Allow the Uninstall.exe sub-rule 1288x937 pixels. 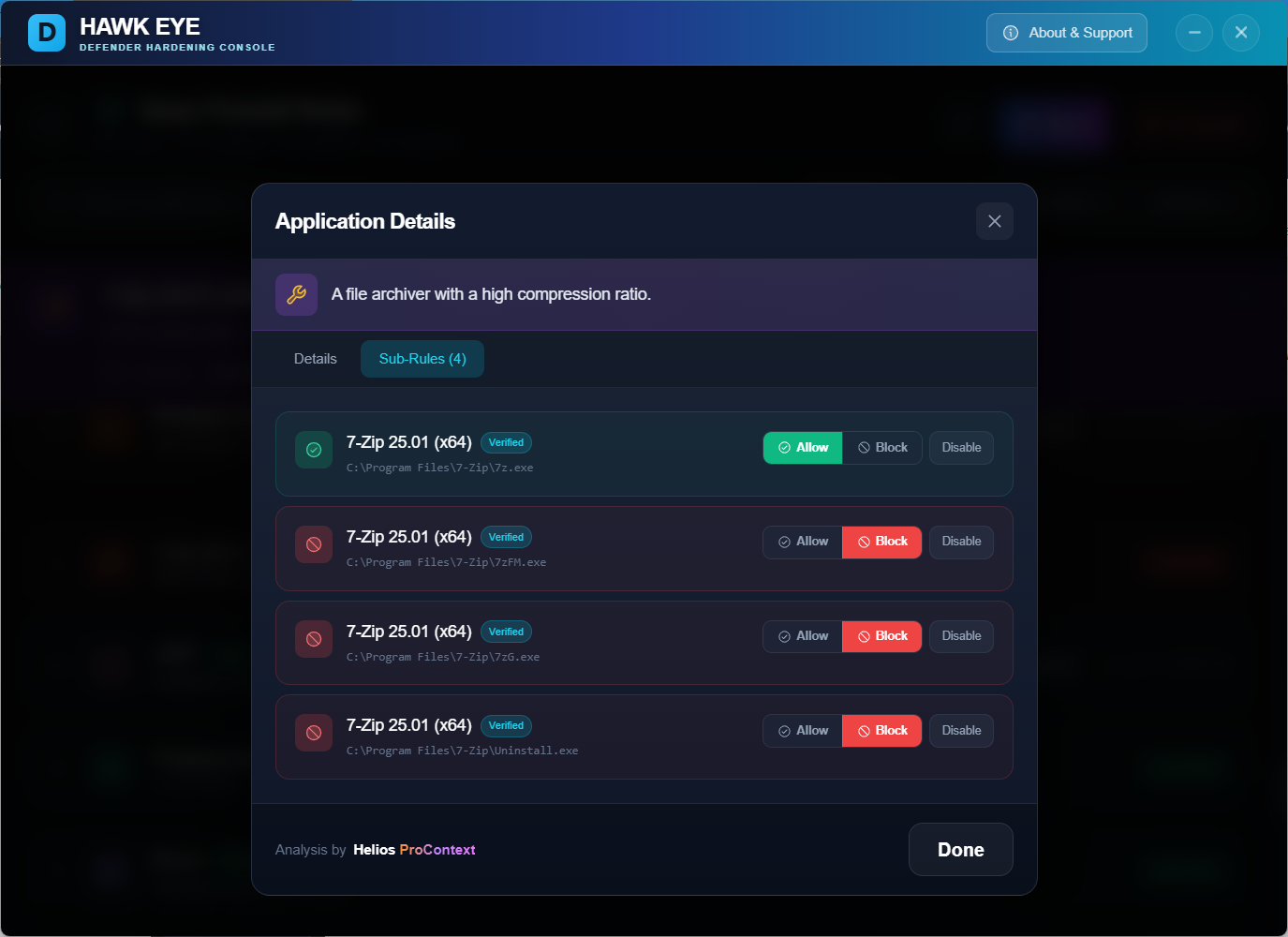pos(803,731)
